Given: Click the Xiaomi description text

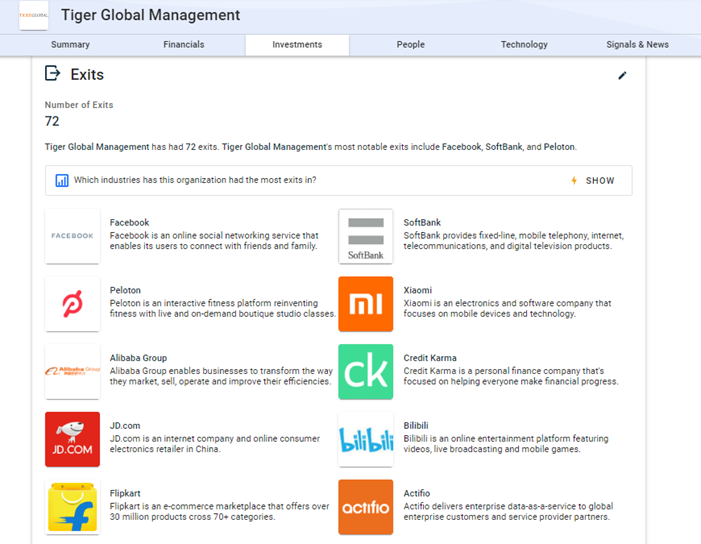Looking at the screenshot, I should pyautogui.click(x=507, y=308).
